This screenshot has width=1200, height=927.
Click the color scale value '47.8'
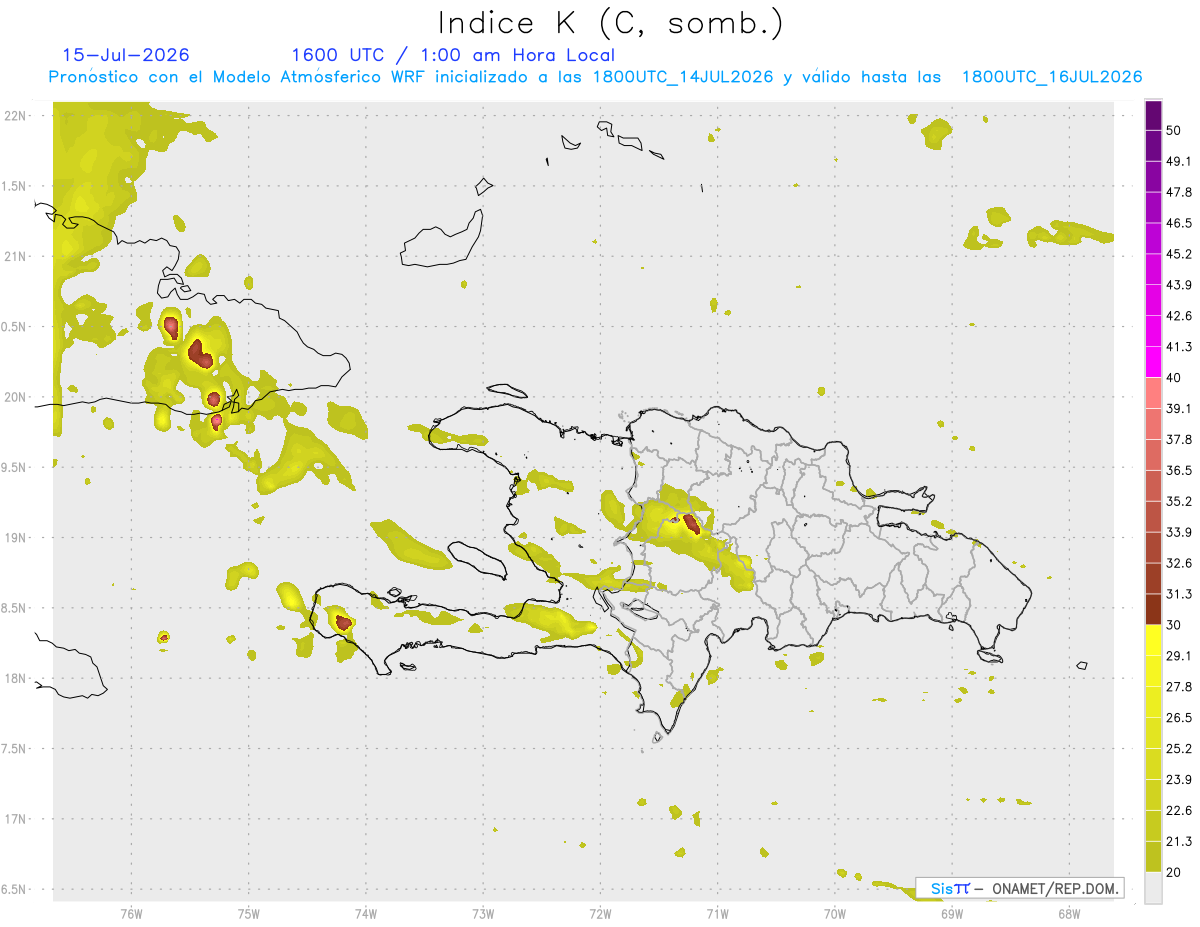point(1179,193)
